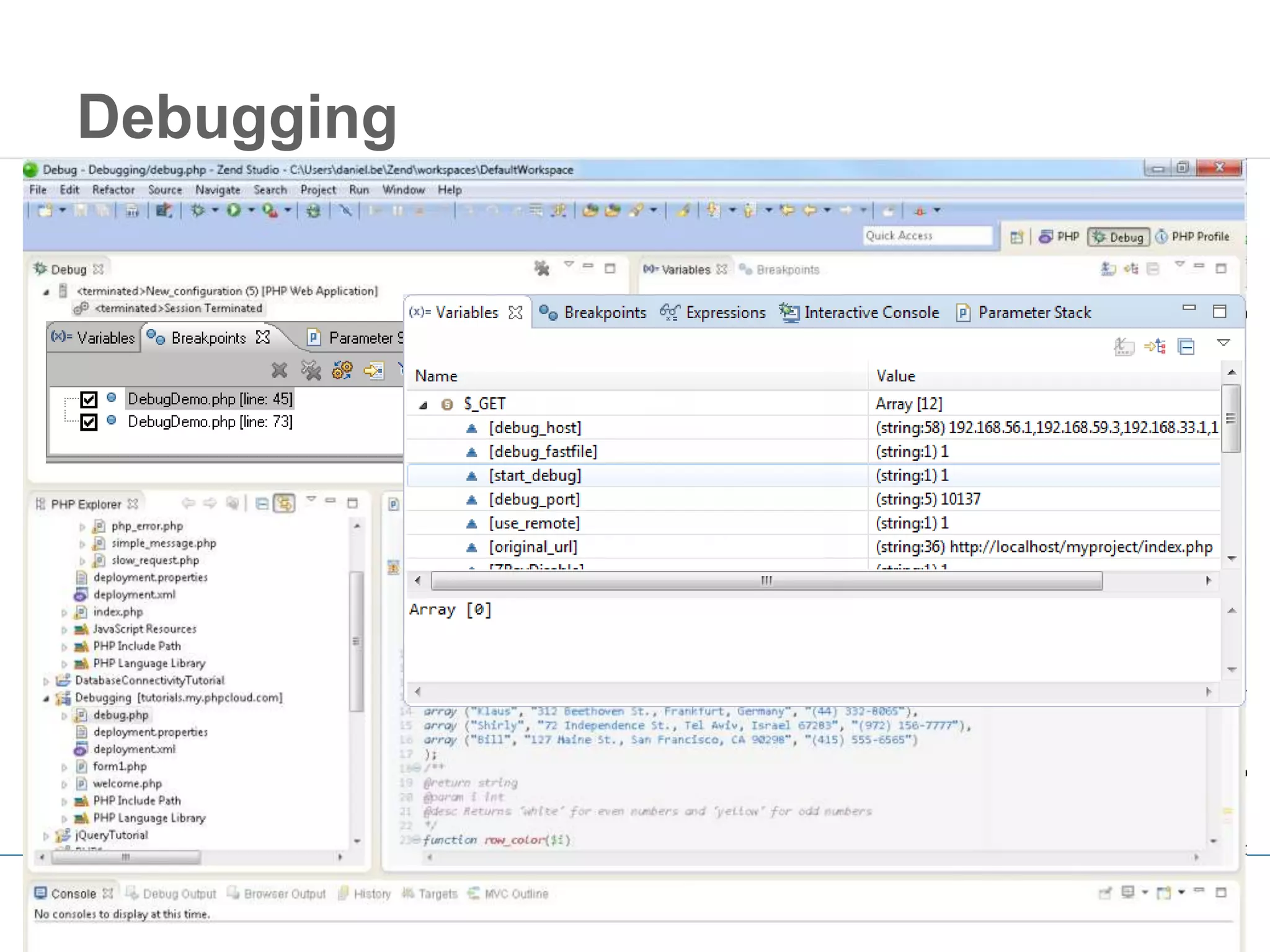Viewport: 1270px width, 952px height.
Task: Click Open Perspective icon beside PHP
Action: (1016, 237)
